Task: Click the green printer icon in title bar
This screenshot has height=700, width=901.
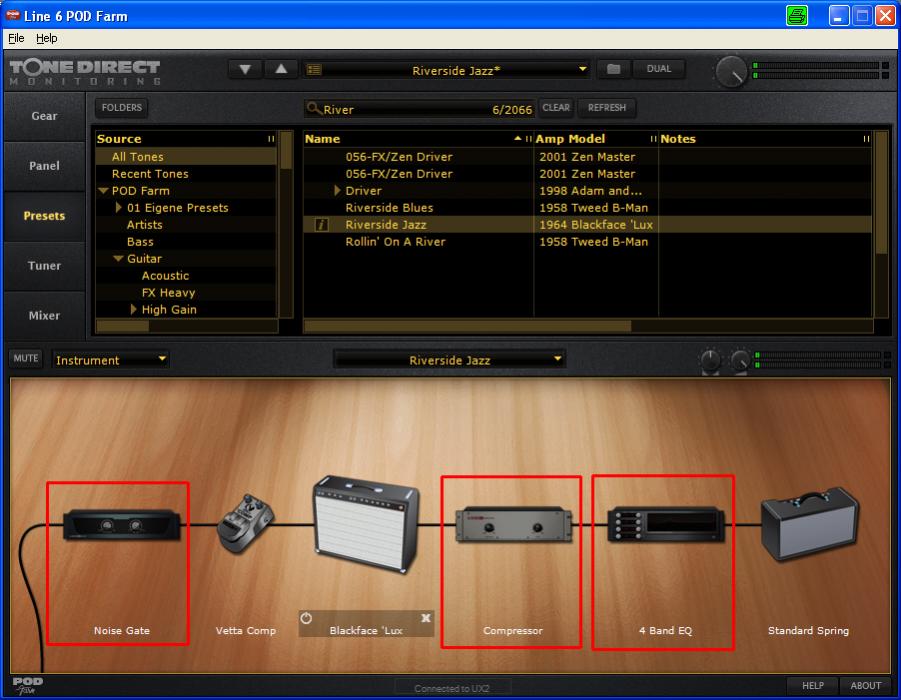Action: 796,16
